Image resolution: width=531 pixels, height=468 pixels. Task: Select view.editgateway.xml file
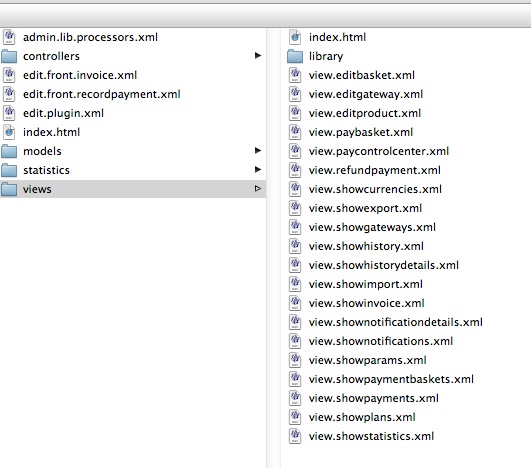point(366,94)
